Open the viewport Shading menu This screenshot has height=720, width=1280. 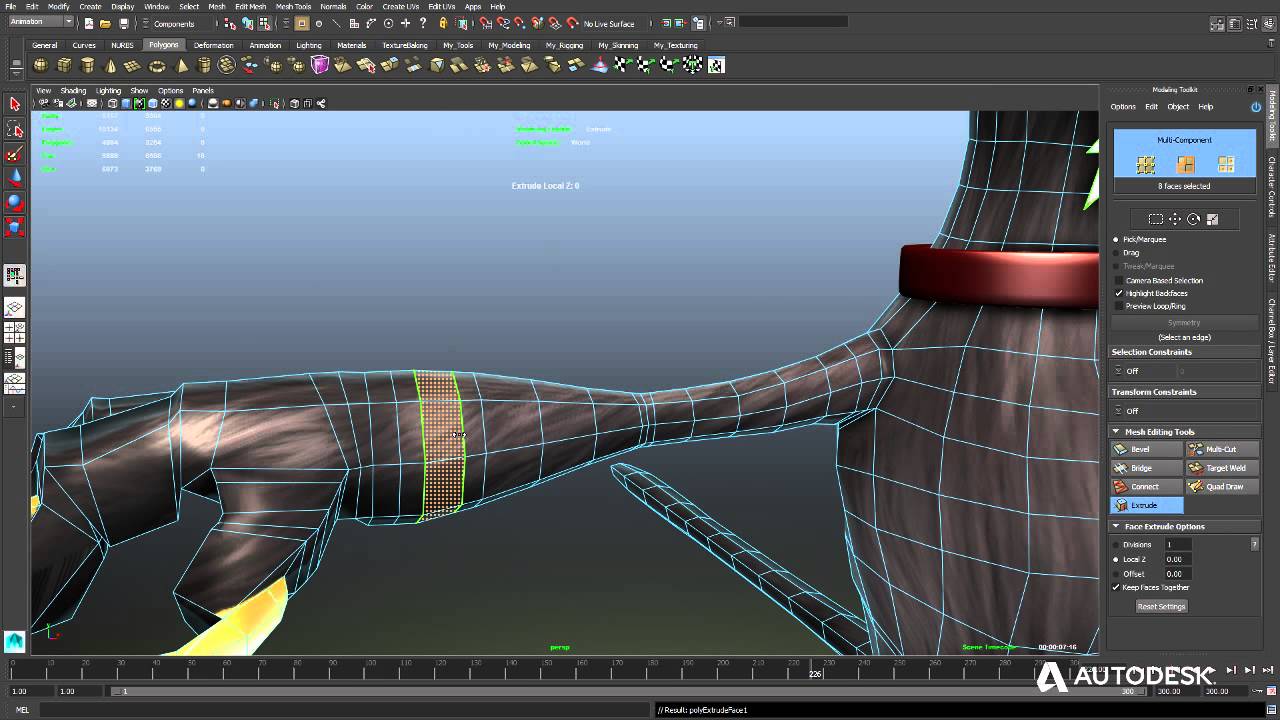tap(73, 91)
